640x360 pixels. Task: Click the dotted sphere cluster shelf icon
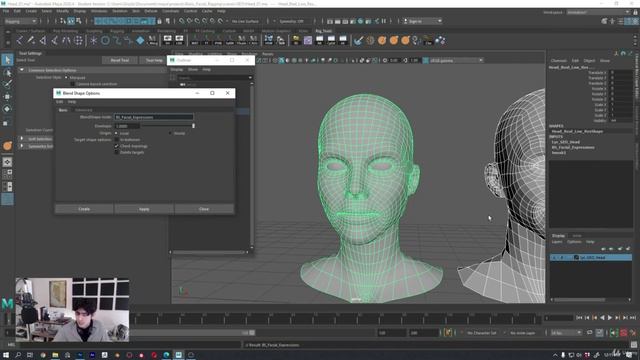78,40
